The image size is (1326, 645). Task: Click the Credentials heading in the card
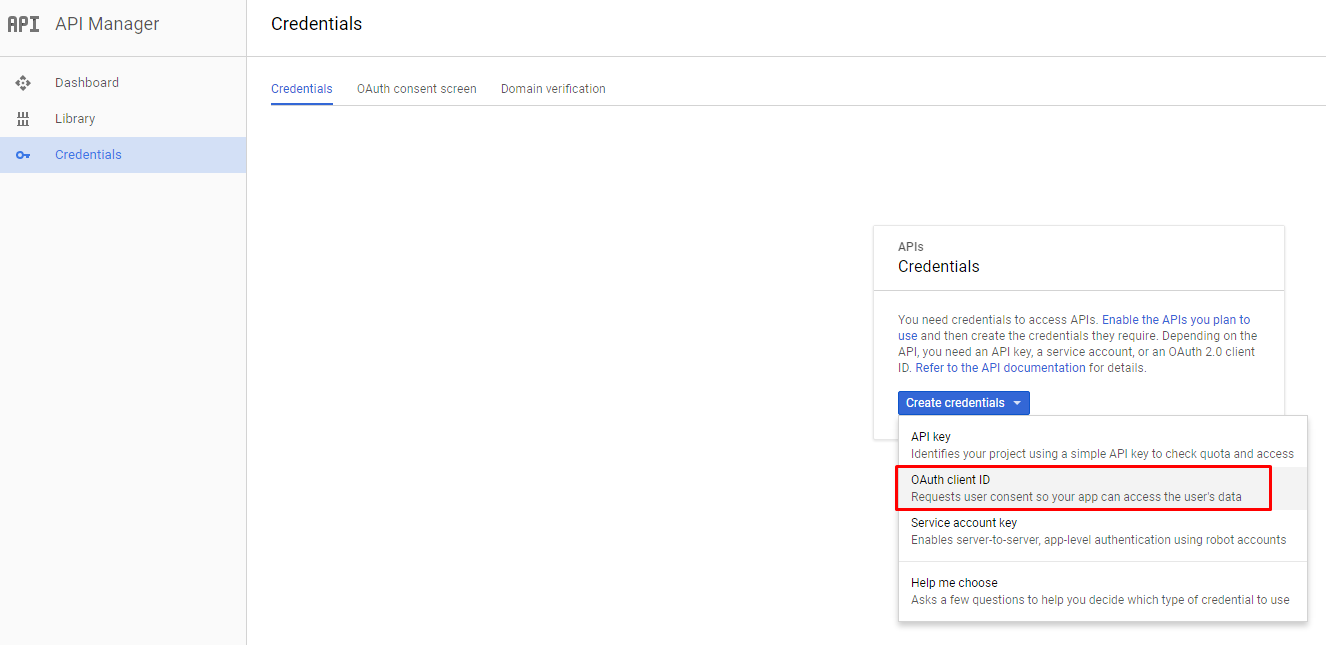[939, 267]
